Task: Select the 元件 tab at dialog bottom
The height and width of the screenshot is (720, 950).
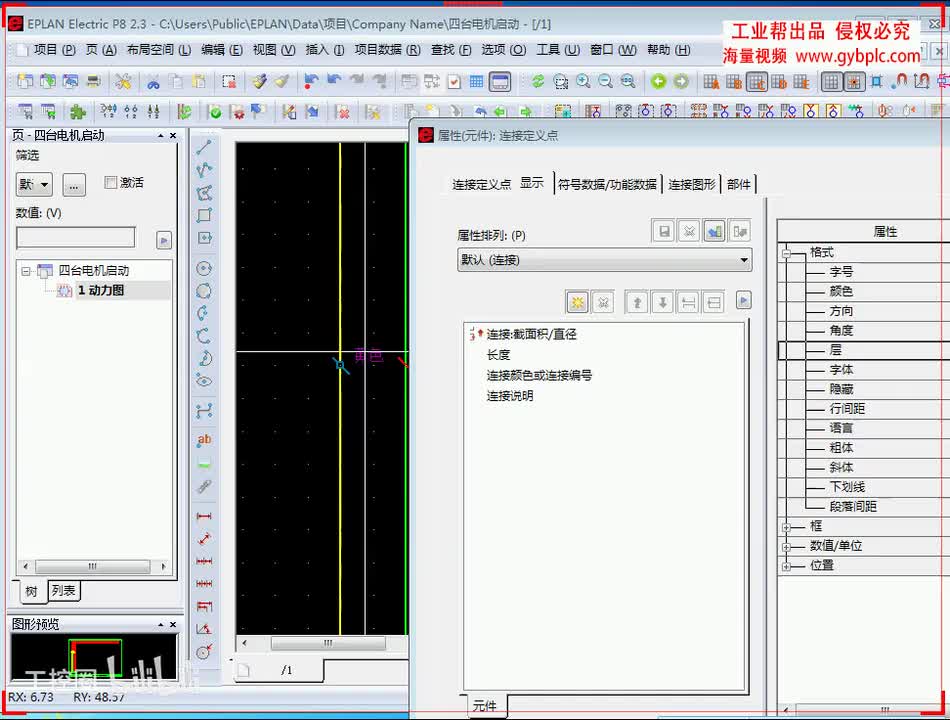Action: tap(485, 705)
